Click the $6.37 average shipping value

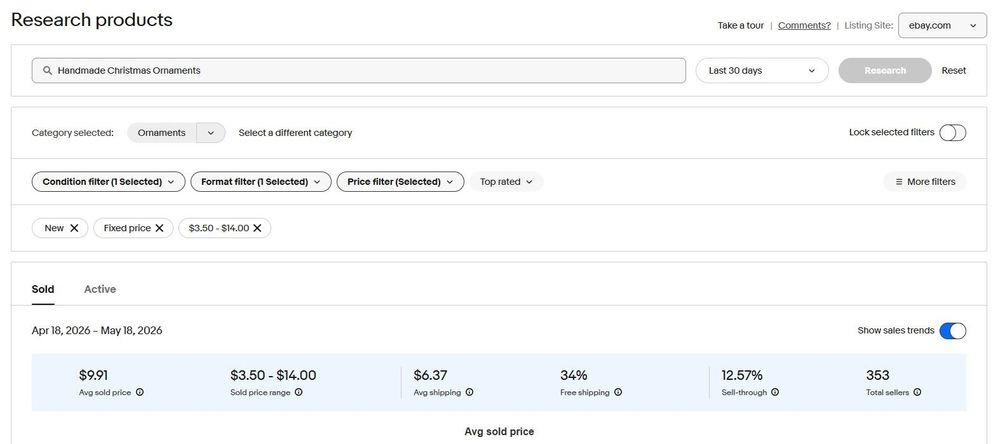[x=430, y=375]
